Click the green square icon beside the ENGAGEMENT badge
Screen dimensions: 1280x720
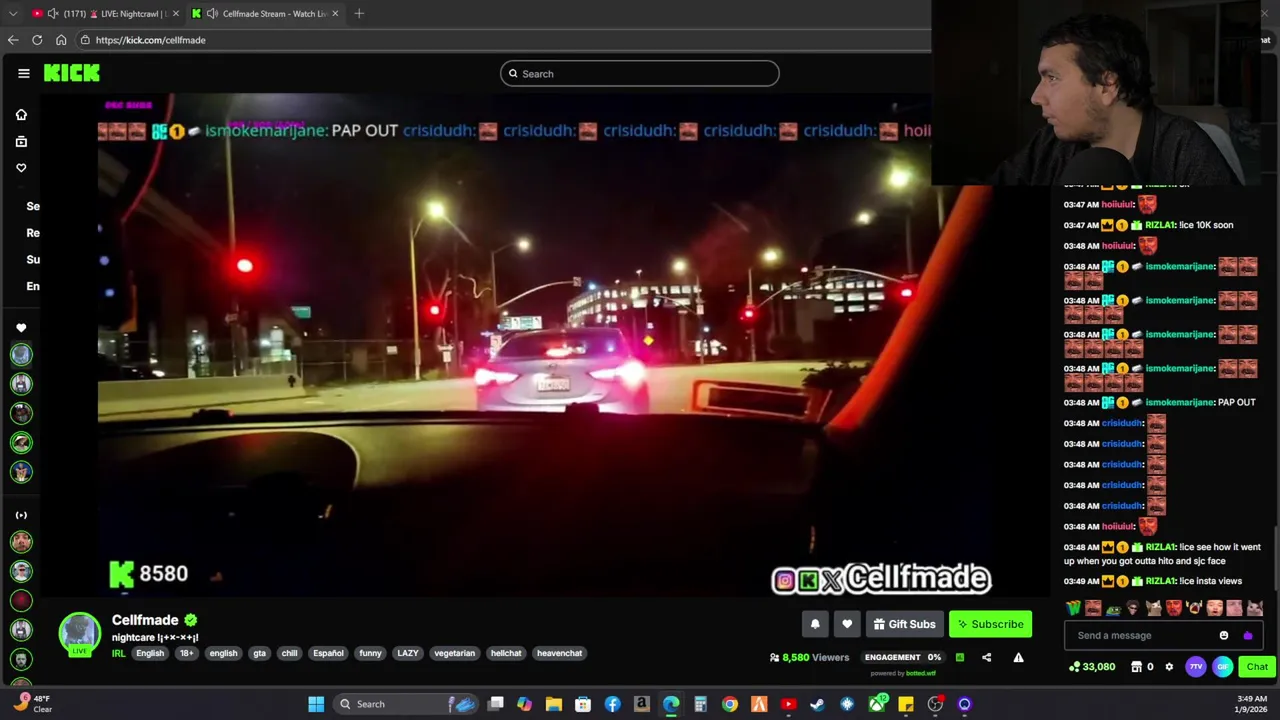pos(960,657)
